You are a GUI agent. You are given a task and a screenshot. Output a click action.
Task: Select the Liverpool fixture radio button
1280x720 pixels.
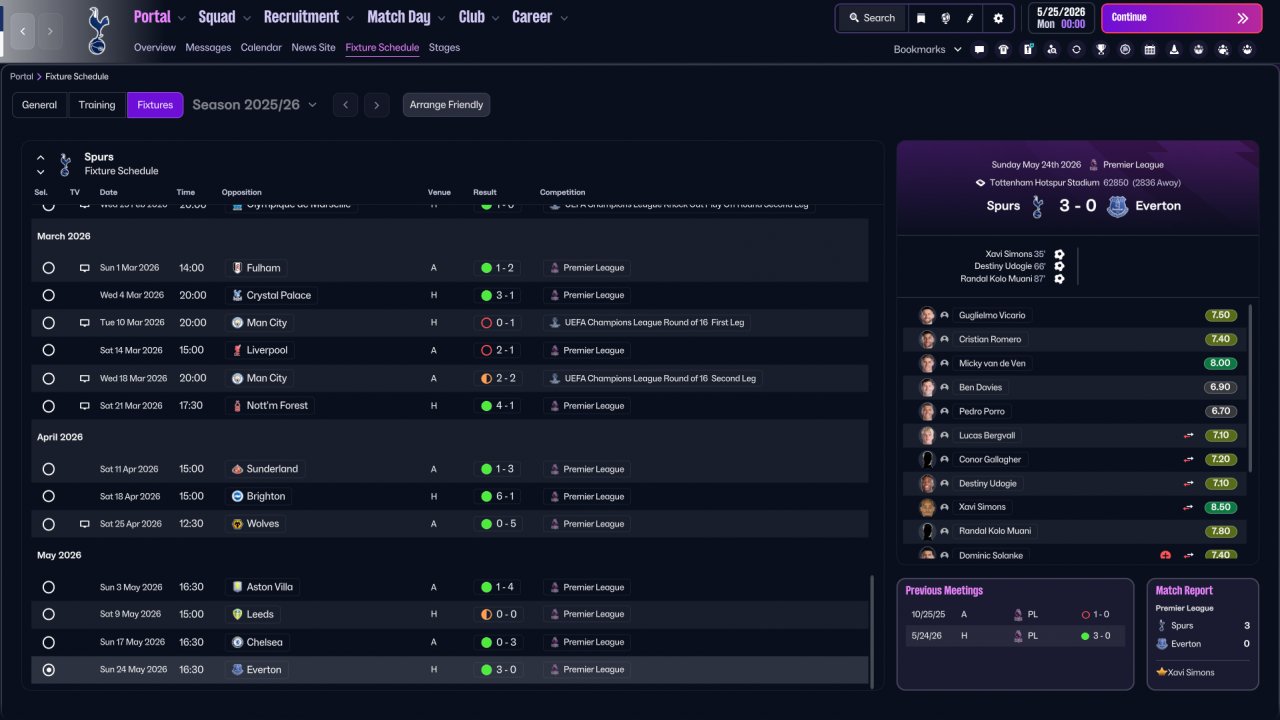pos(48,351)
